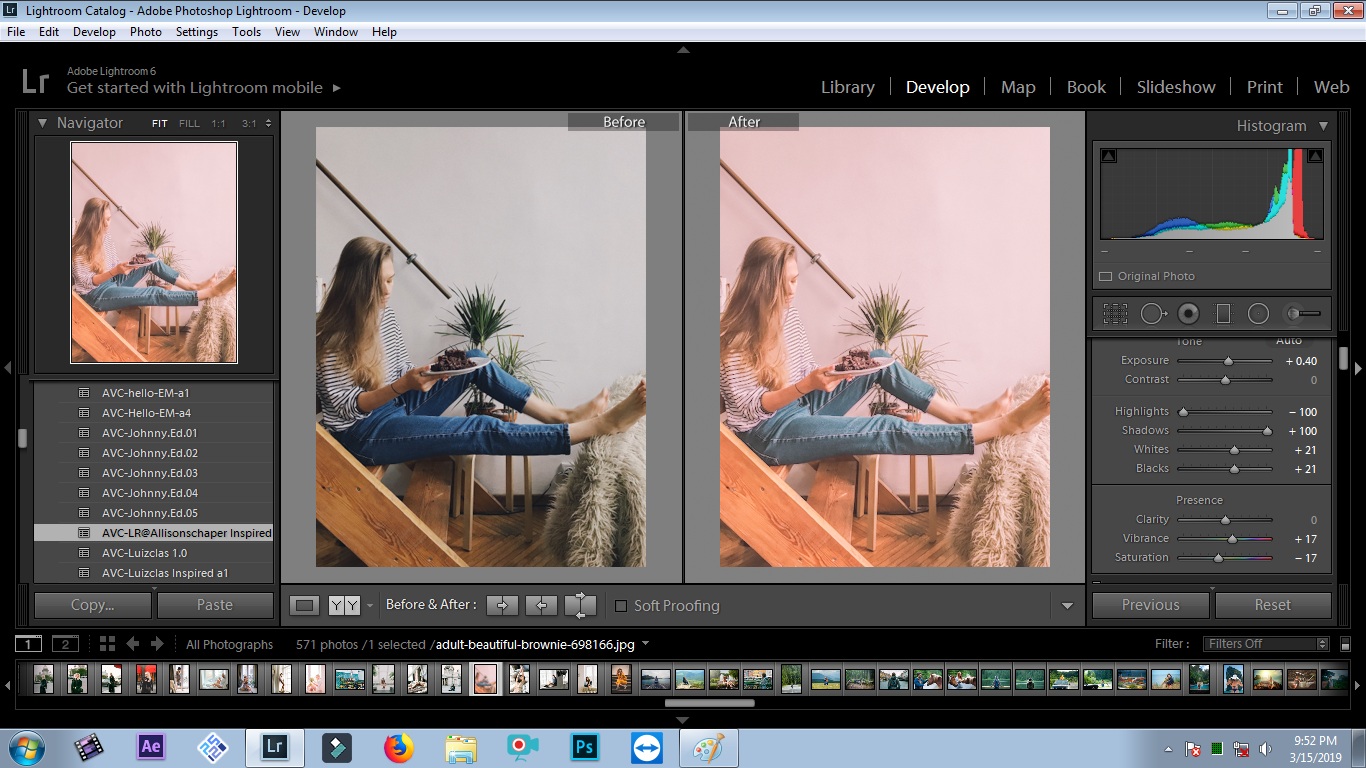This screenshot has width=1366, height=768.
Task: Click the Paste button
Action: click(215, 605)
